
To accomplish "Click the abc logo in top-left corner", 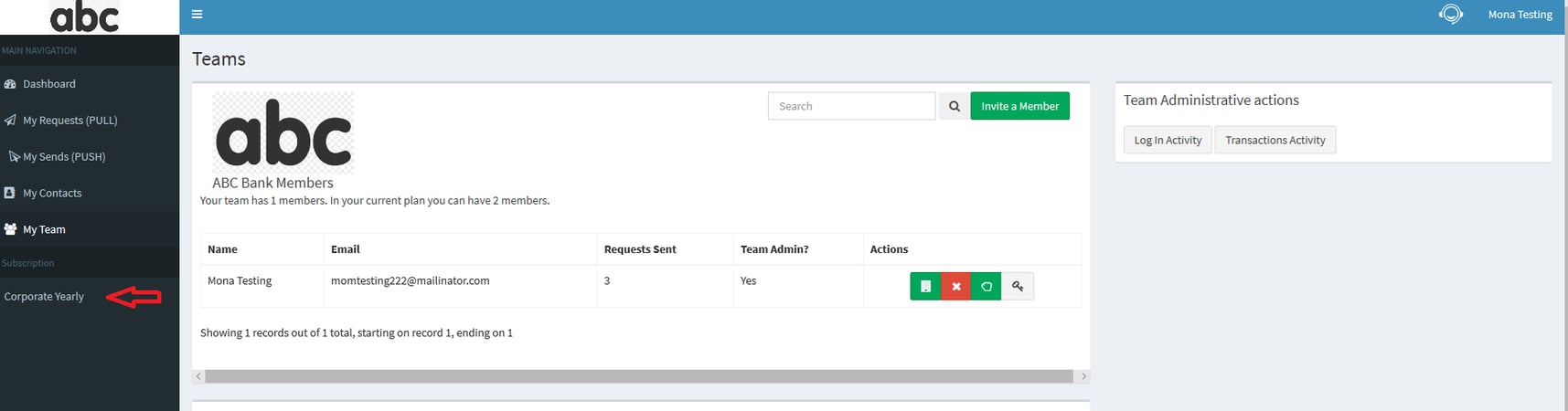I will coord(85,17).
